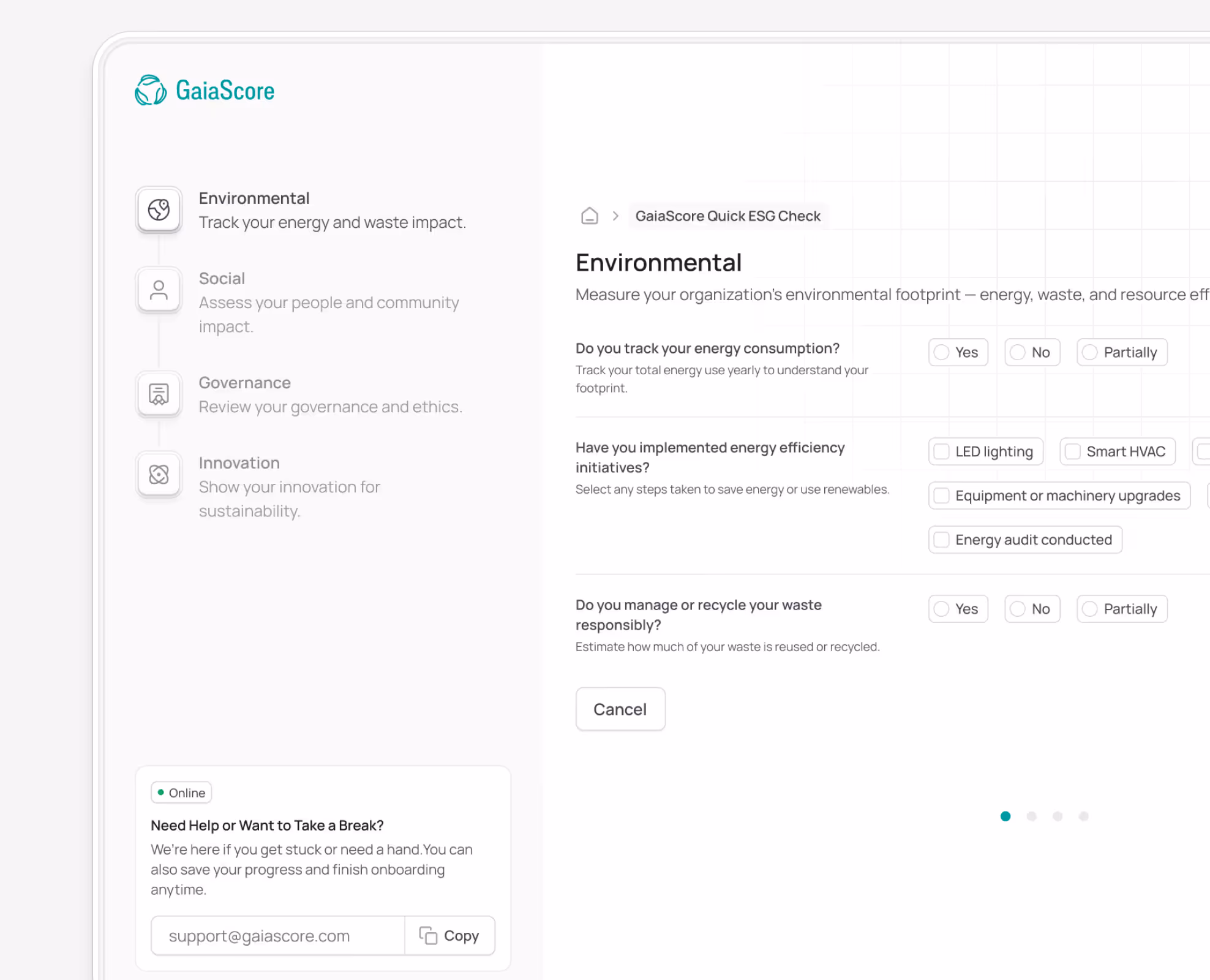
Task: Click the copy icon next to the support email
Action: point(429,935)
